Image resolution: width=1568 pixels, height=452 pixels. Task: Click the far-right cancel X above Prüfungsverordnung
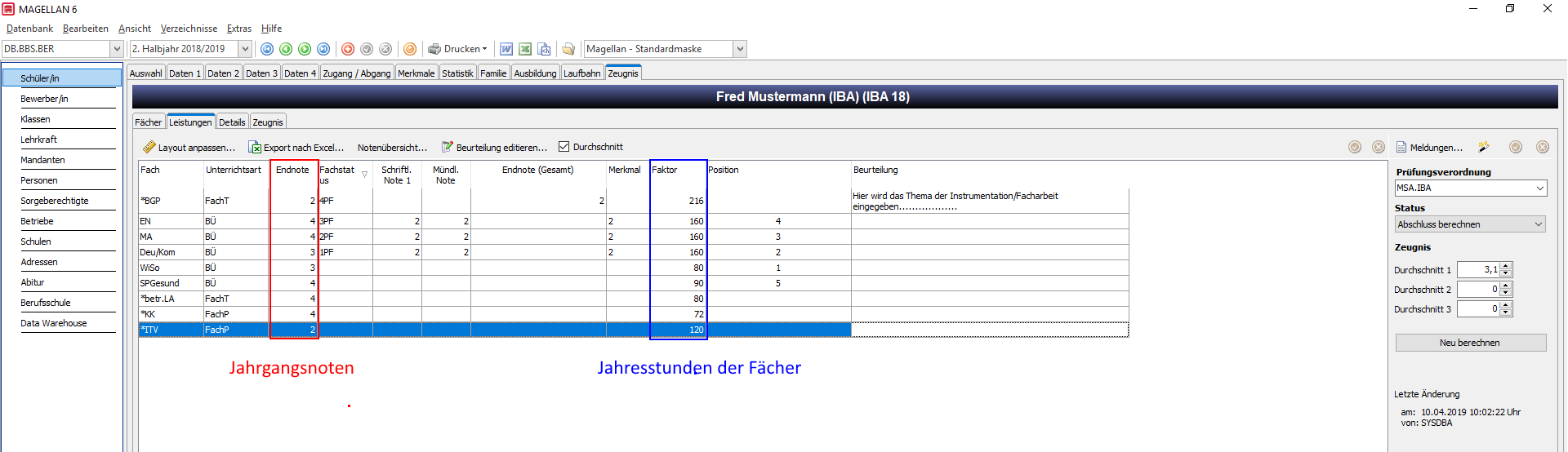click(1543, 147)
